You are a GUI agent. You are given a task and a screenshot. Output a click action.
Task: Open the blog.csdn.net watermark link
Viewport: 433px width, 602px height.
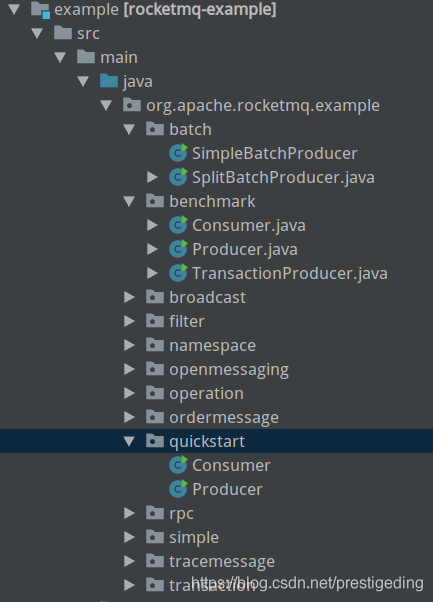tap(307, 583)
